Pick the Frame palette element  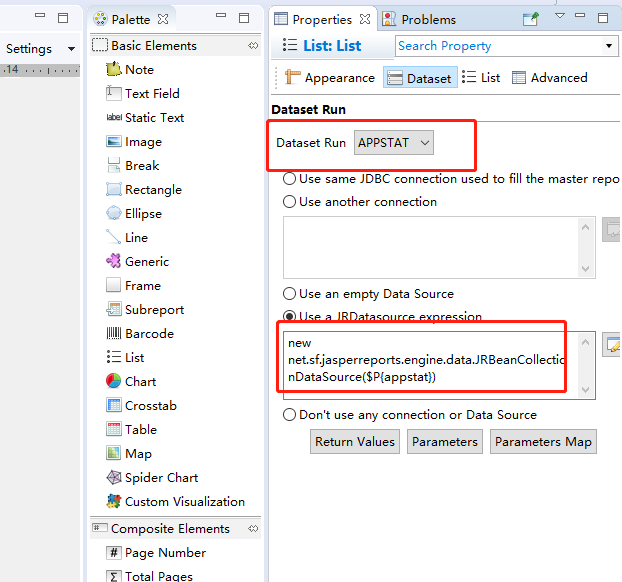point(133,286)
